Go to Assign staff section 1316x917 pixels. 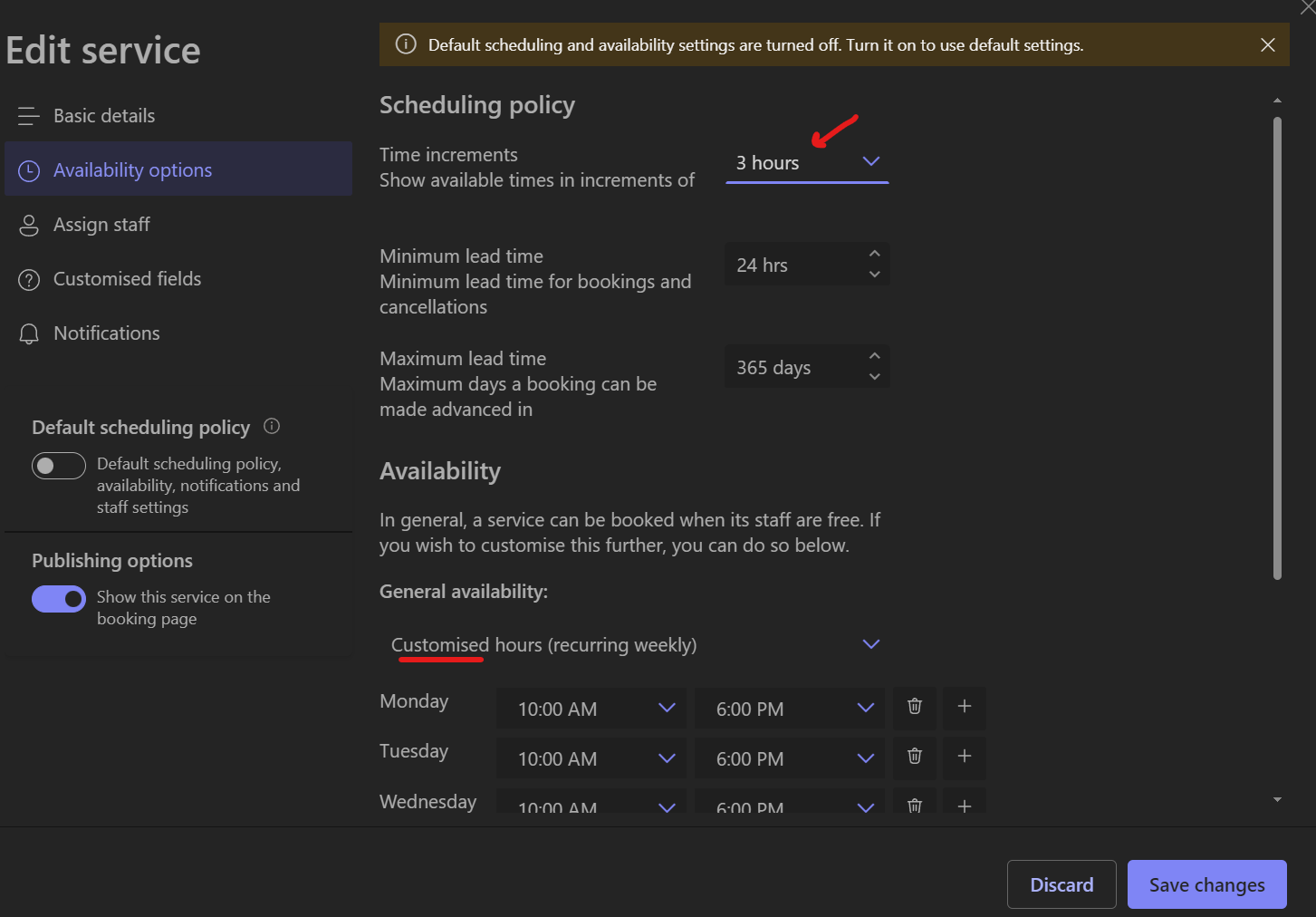click(x=178, y=225)
